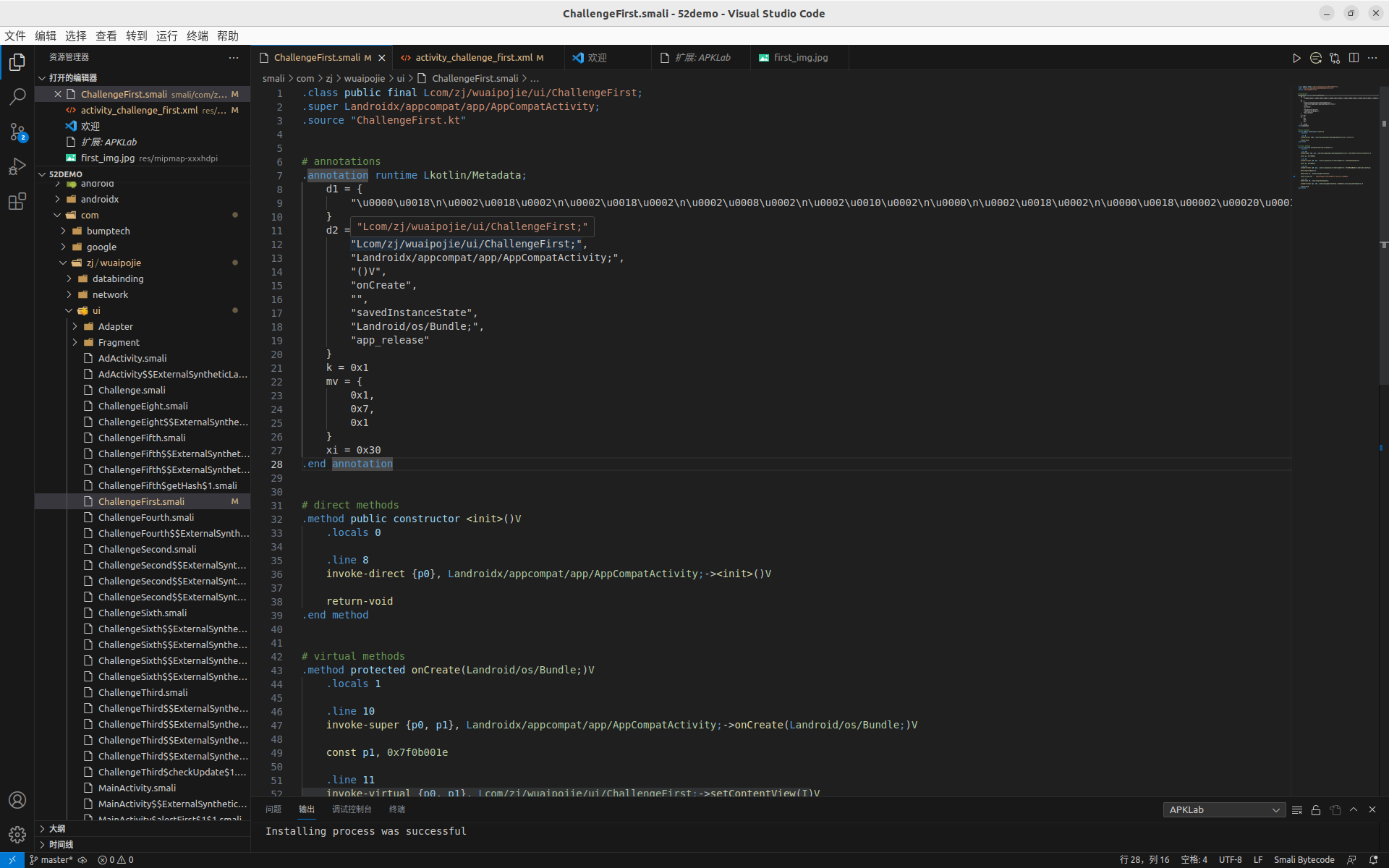The image size is (1389, 868).
Task: Open Source Control view with 2 badge
Action: tap(17, 132)
